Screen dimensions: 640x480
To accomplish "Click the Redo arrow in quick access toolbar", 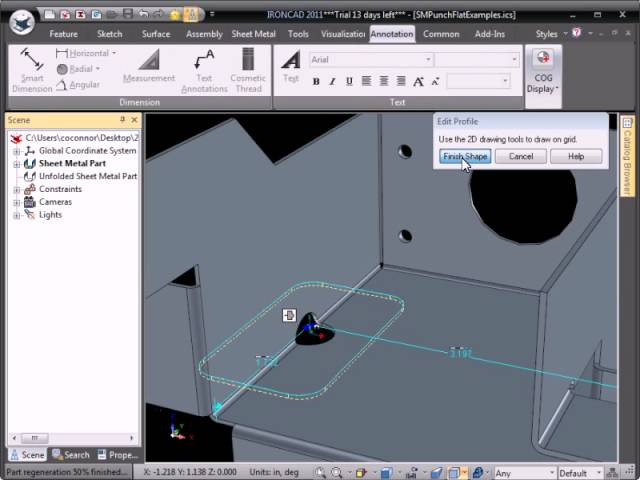I will (158, 14).
